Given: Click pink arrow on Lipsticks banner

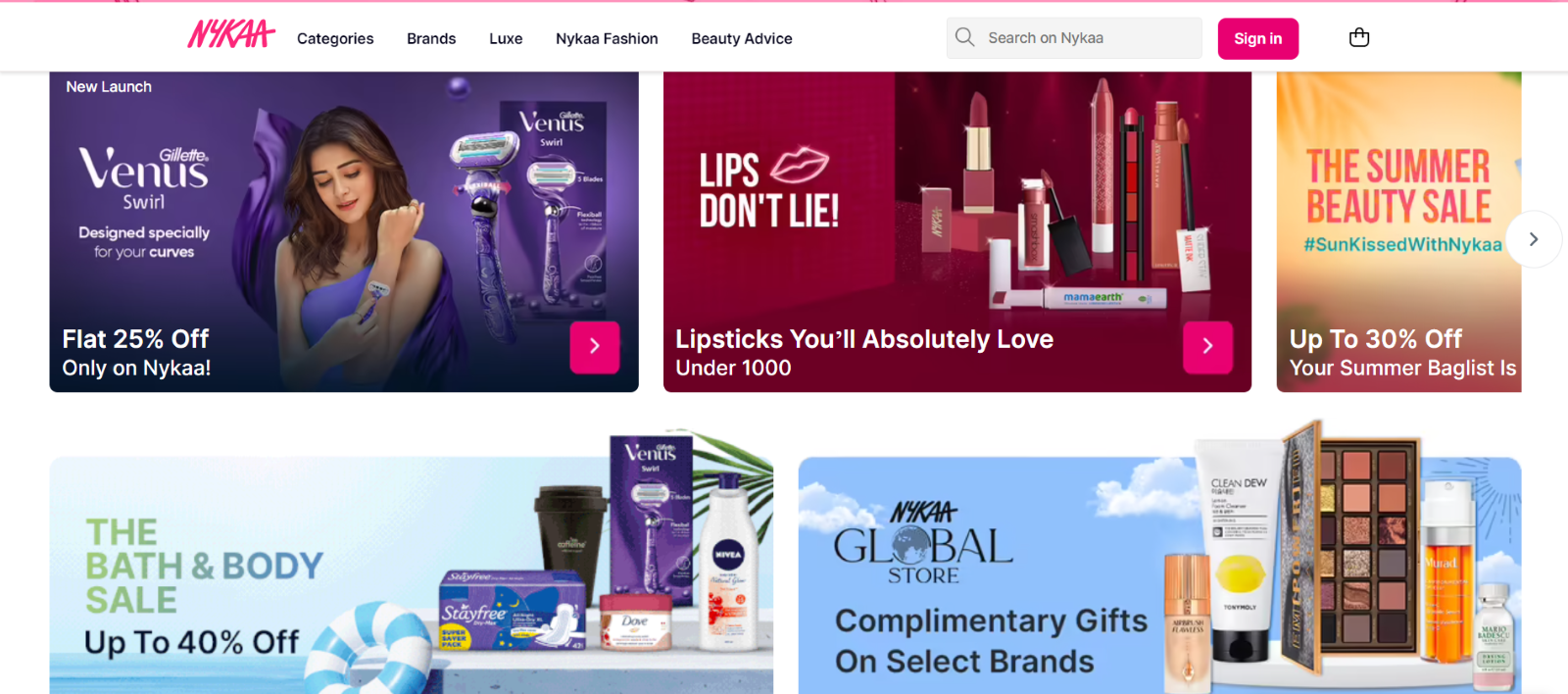Looking at the screenshot, I should (x=1207, y=347).
